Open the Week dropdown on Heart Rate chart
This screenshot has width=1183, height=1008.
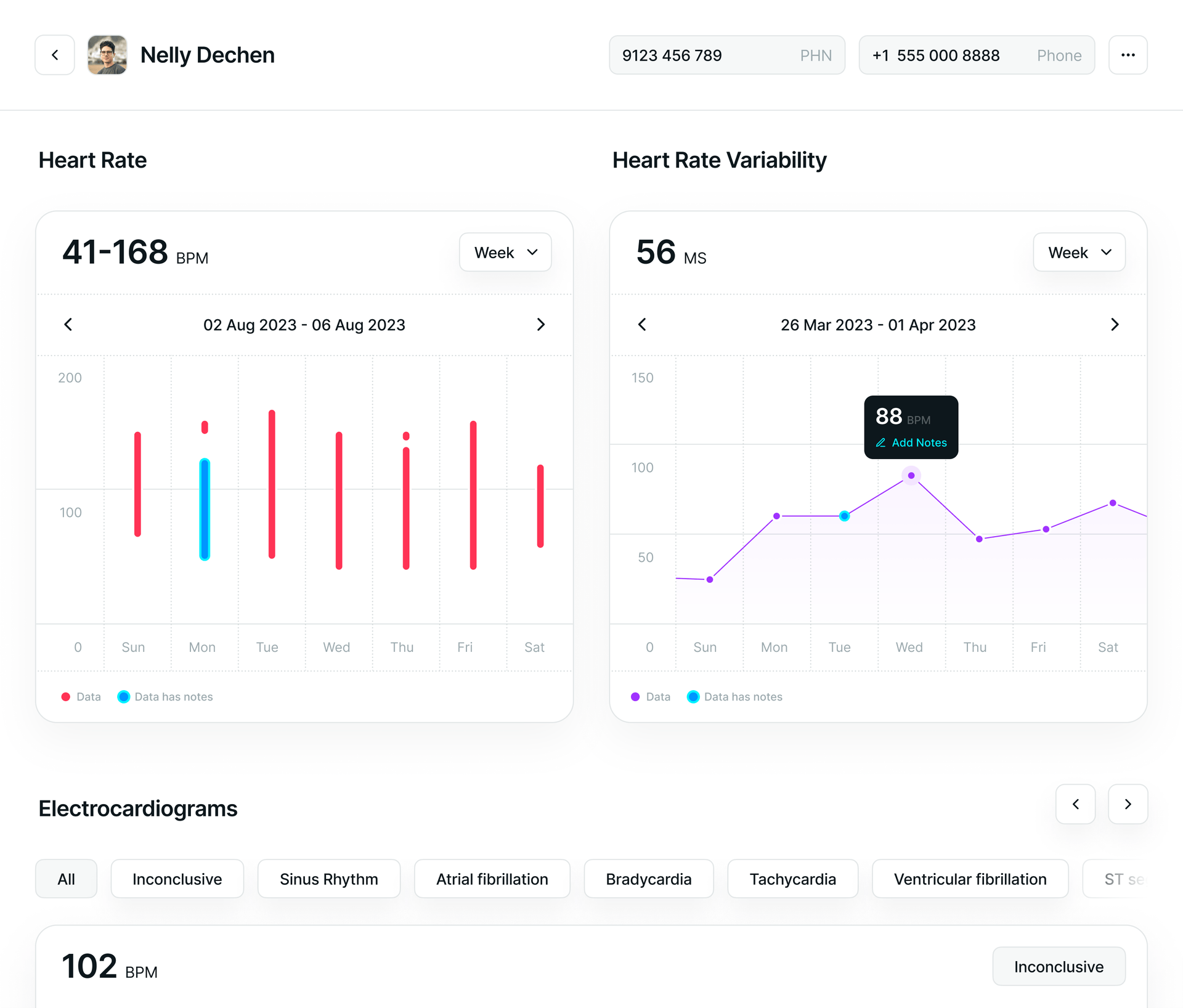click(505, 252)
